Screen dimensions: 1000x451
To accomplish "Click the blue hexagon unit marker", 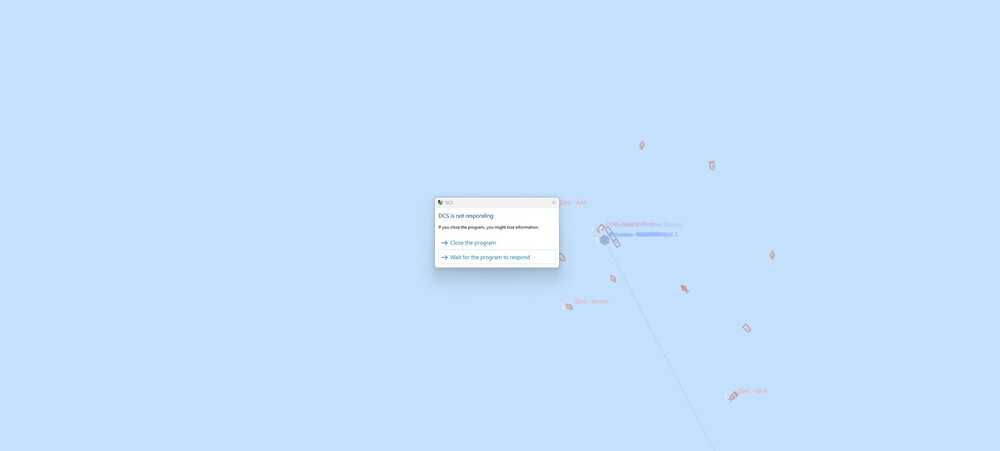I will pyautogui.click(x=604, y=240).
